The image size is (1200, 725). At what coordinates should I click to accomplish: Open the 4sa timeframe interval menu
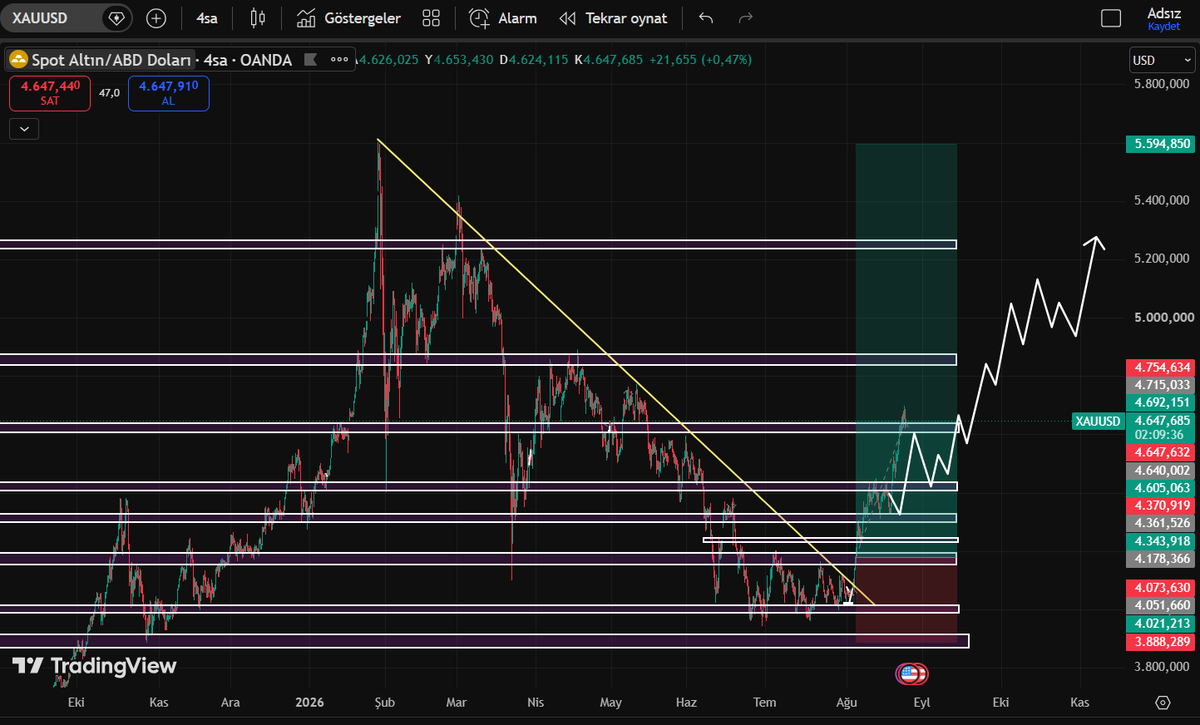tap(207, 18)
